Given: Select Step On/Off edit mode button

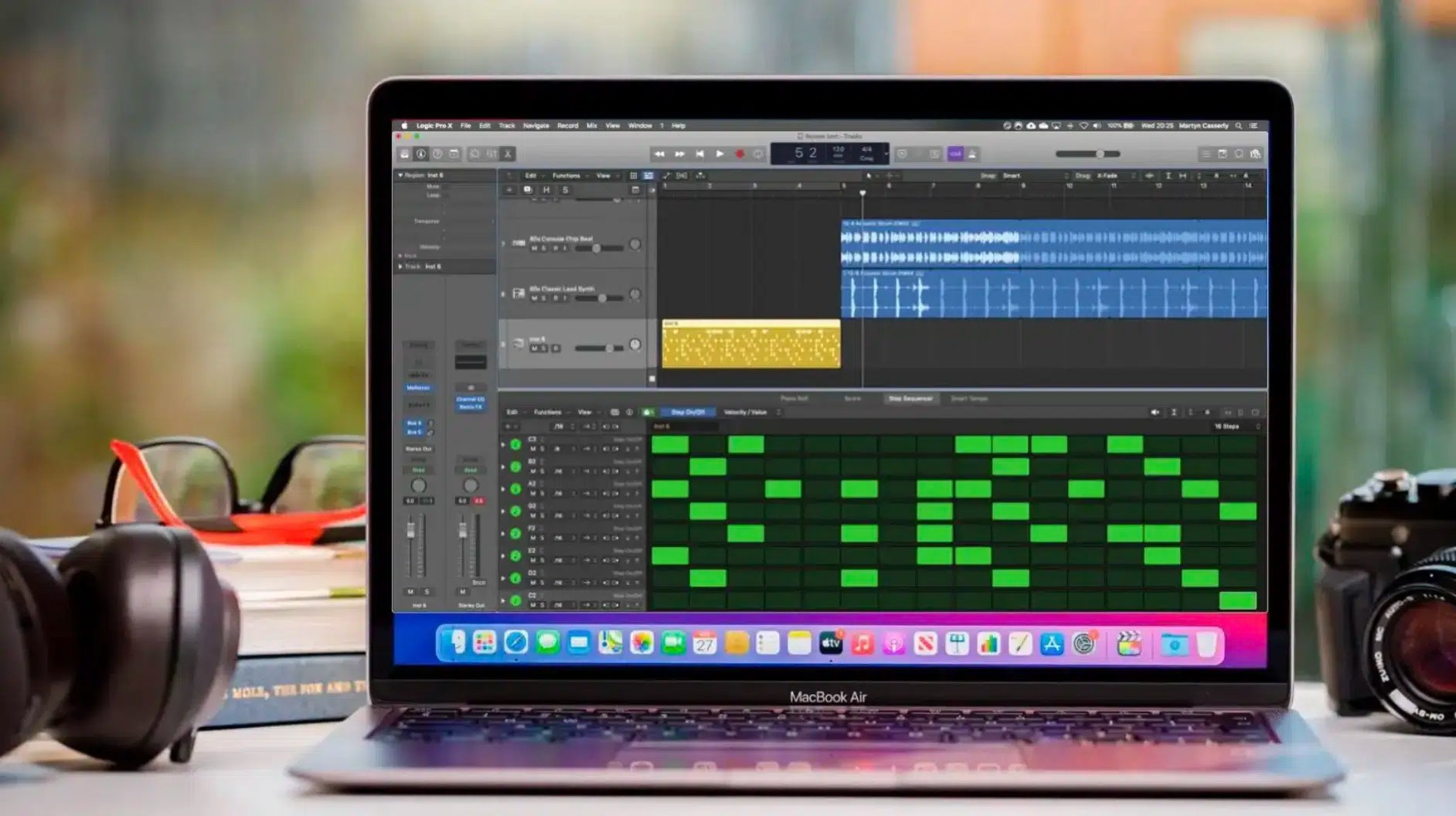Looking at the screenshot, I should tap(687, 413).
